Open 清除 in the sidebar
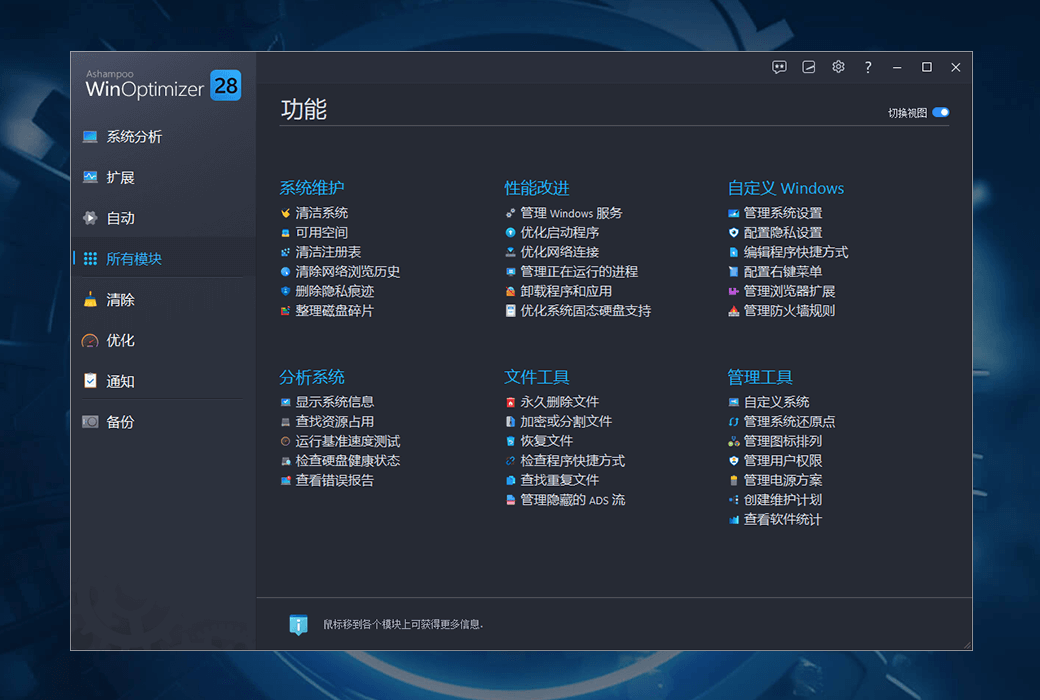Image resolution: width=1040 pixels, height=700 pixels. point(120,300)
